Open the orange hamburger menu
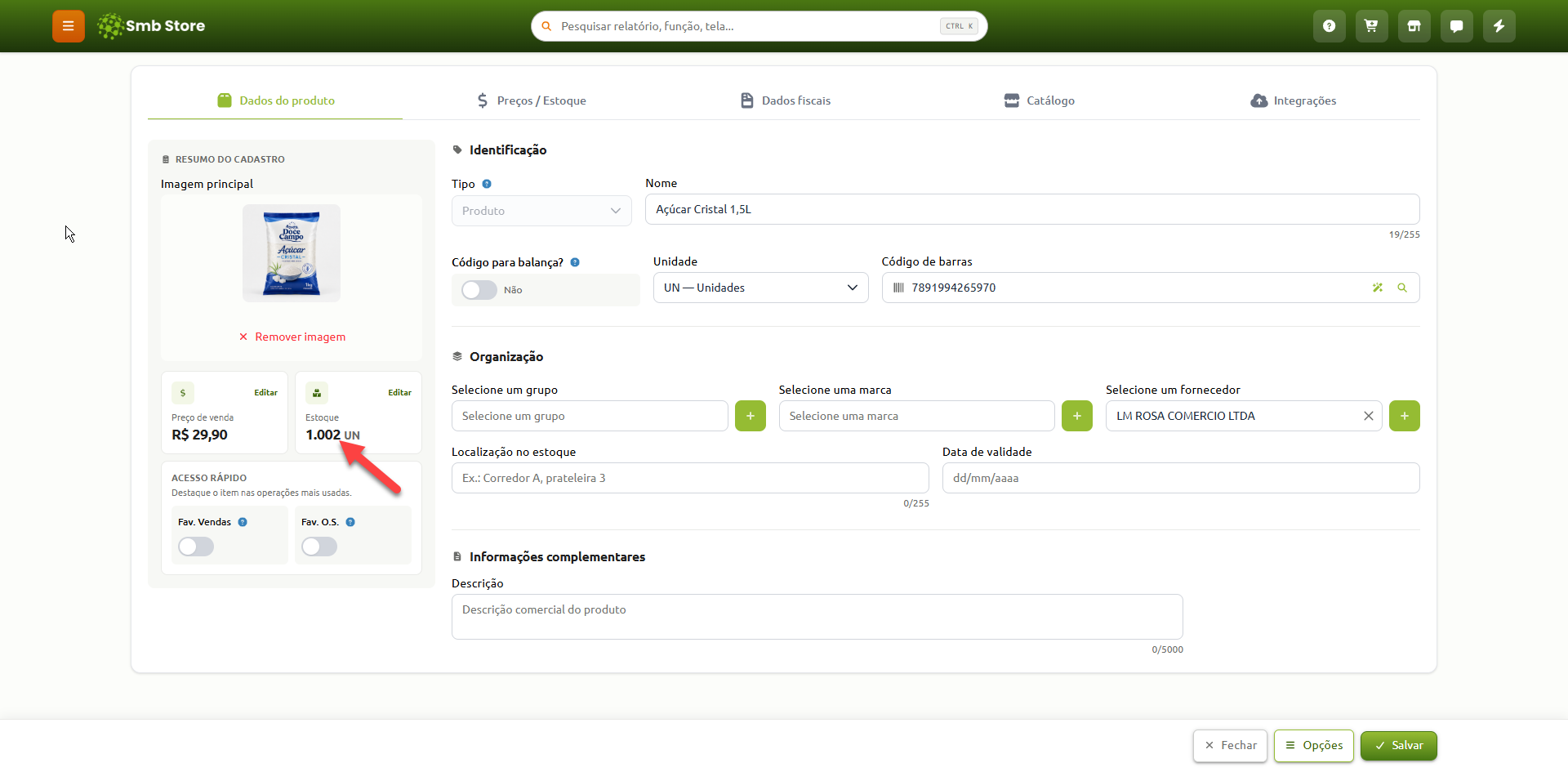1568x772 pixels. (69, 26)
